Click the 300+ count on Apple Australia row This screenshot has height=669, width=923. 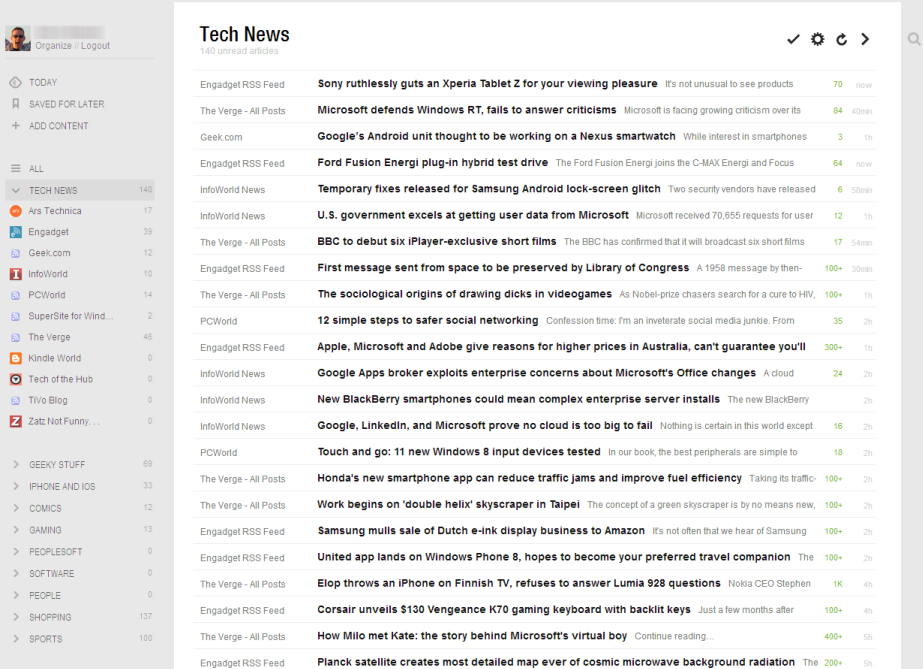[833, 347]
